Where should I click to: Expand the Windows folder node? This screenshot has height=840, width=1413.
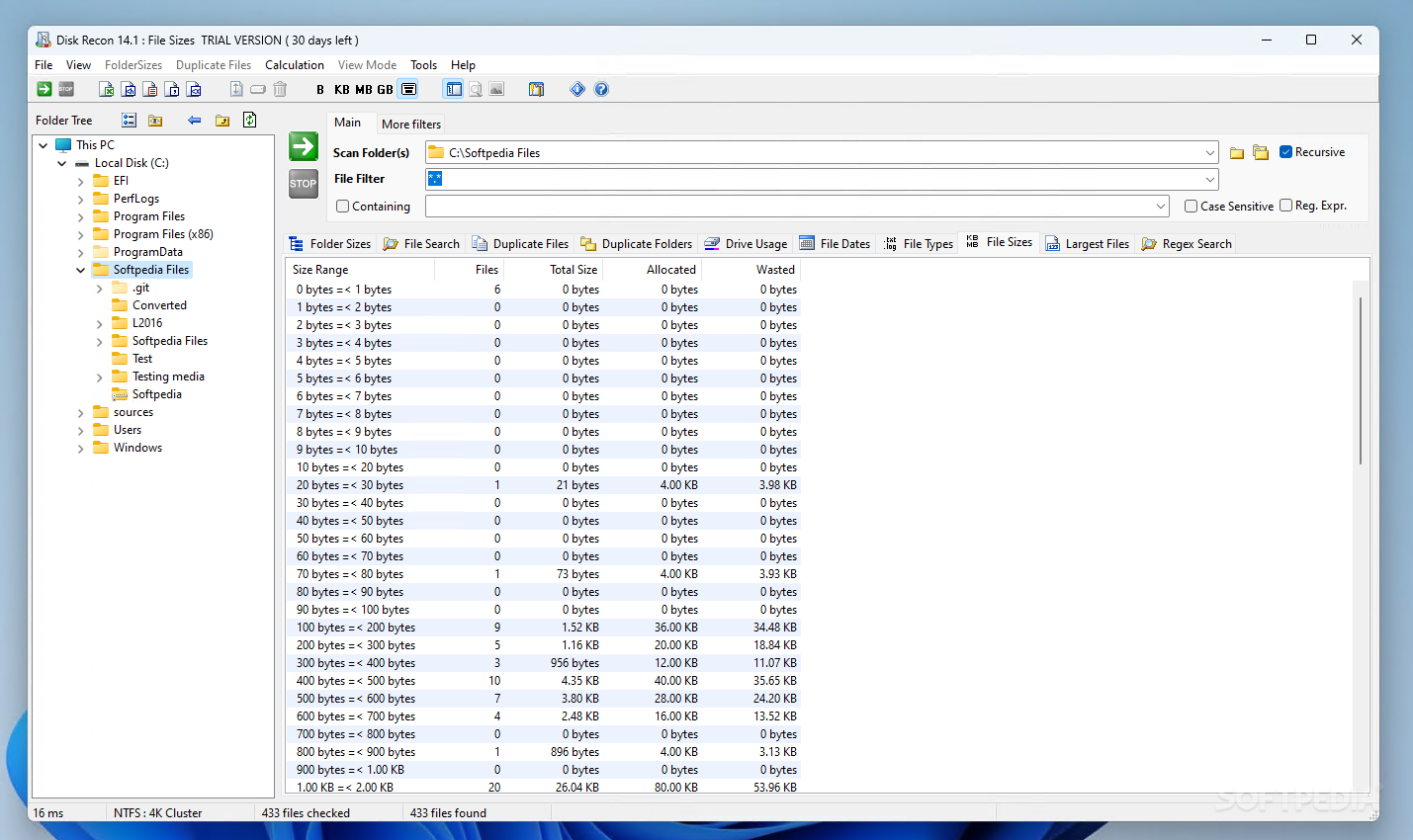pyautogui.click(x=81, y=449)
